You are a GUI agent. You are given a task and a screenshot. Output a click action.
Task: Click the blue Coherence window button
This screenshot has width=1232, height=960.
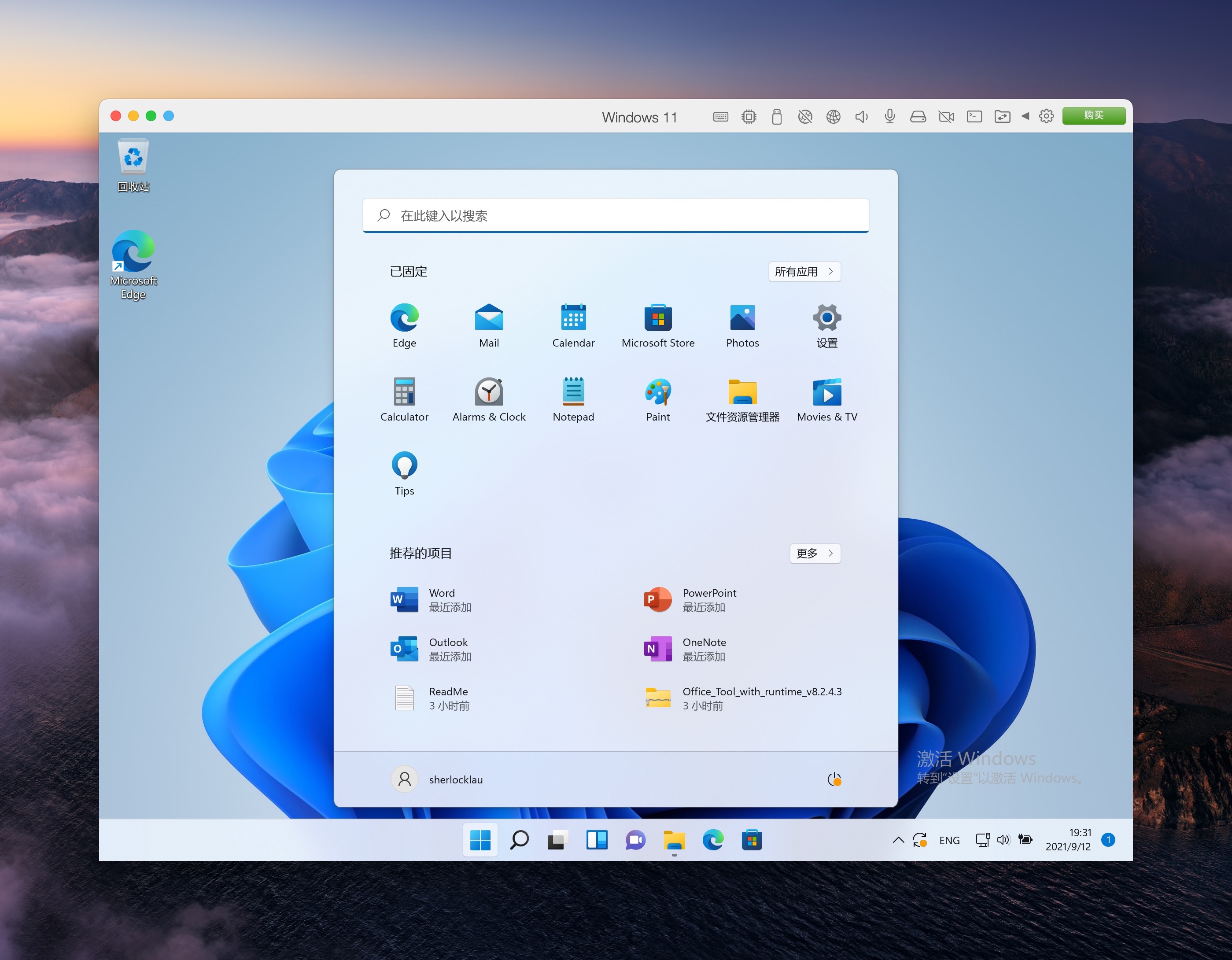(x=169, y=116)
